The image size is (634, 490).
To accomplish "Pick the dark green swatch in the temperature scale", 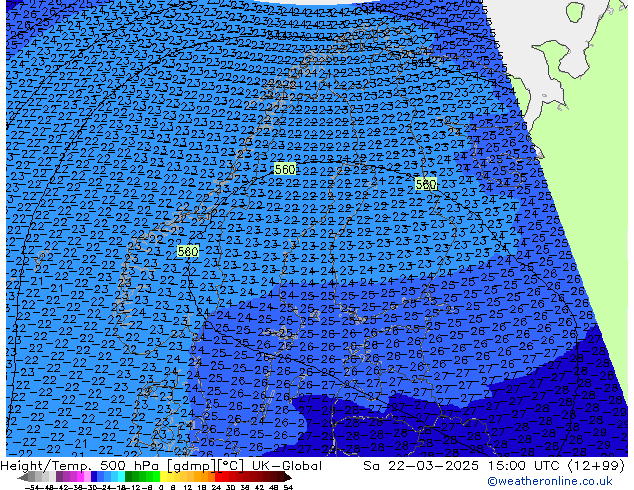I will tap(129, 477).
